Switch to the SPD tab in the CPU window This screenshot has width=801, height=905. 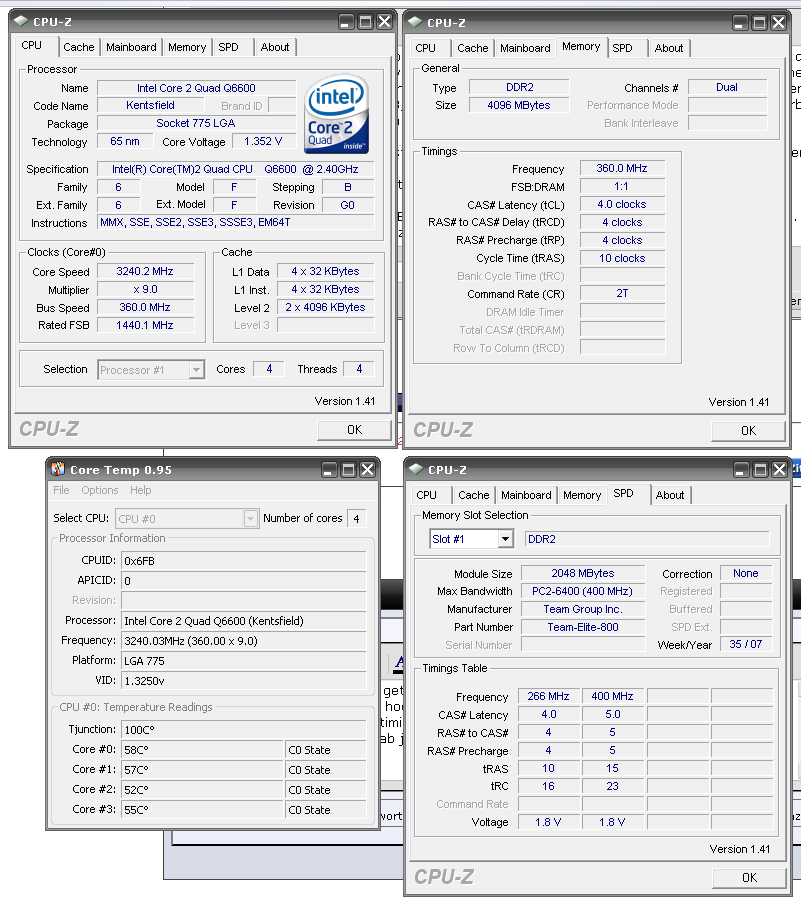click(x=229, y=47)
